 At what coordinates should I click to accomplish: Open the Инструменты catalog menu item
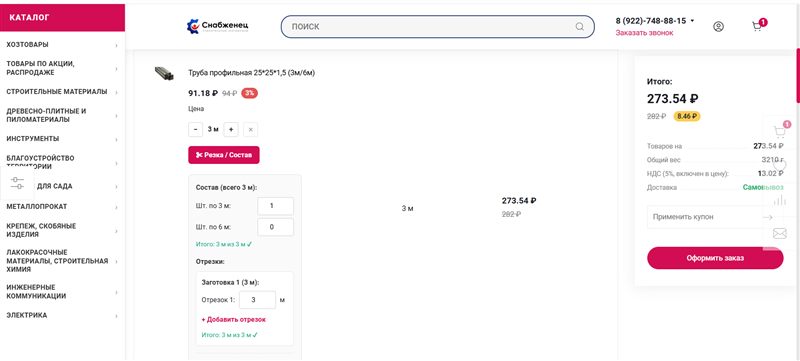click(62, 139)
